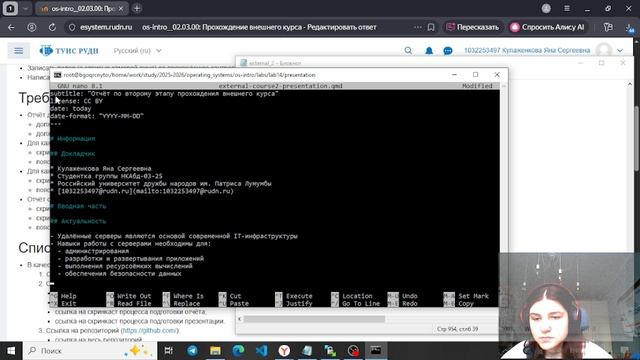Open the notifications bell
The image size is (640, 360).
tap(429, 51)
